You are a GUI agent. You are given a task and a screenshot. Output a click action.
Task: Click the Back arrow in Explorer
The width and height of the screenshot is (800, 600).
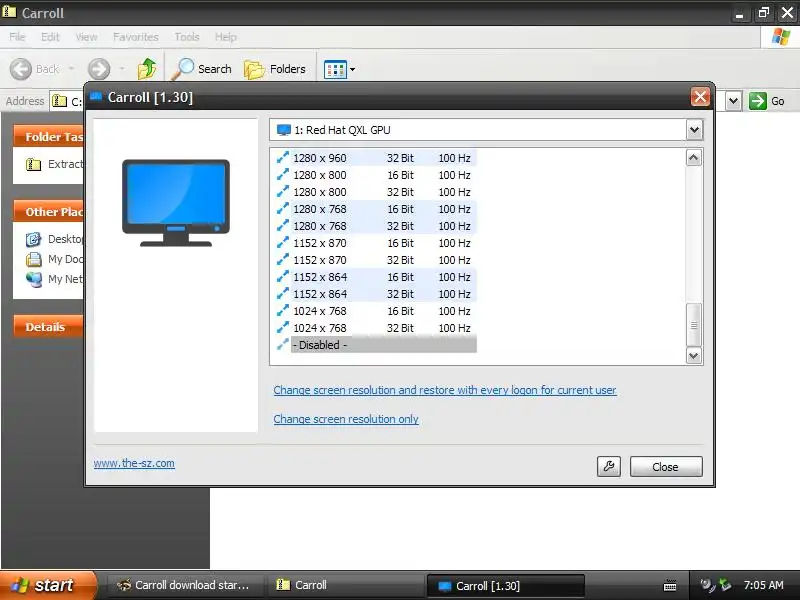pos(21,69)
